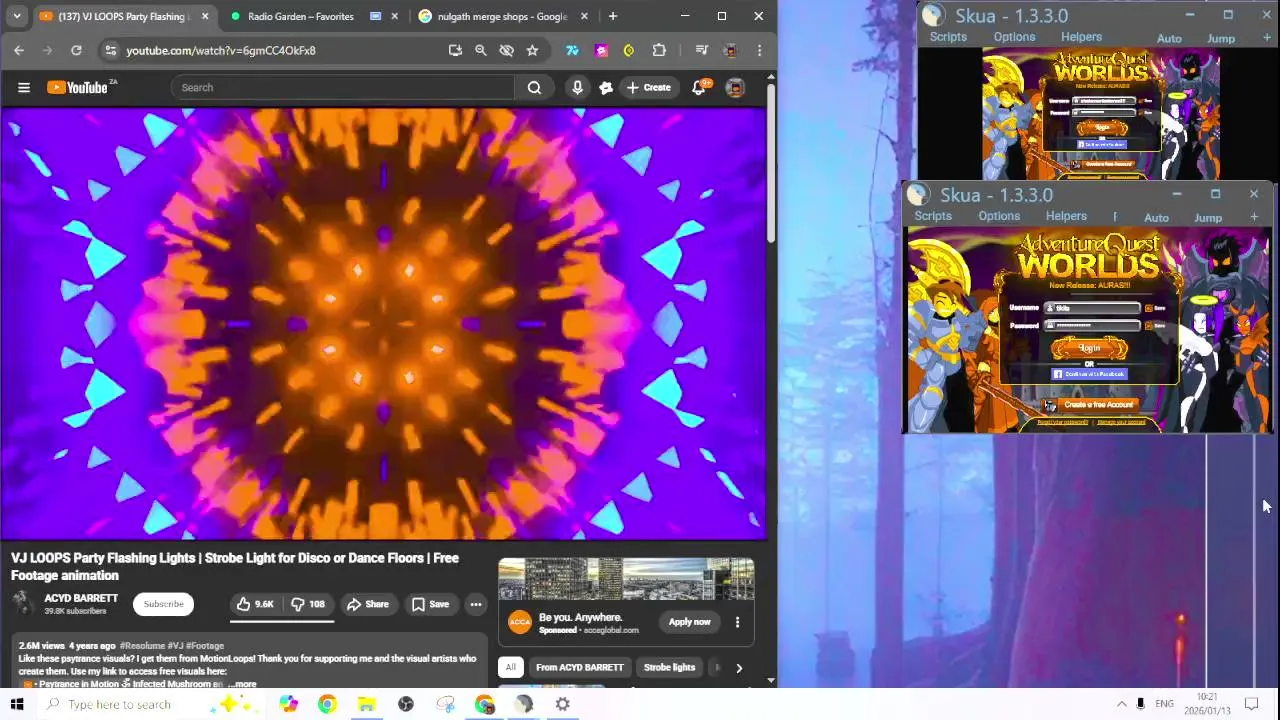Bookmark this page with the star icon
Viewport: 1280px width, 720px height.
532,50
